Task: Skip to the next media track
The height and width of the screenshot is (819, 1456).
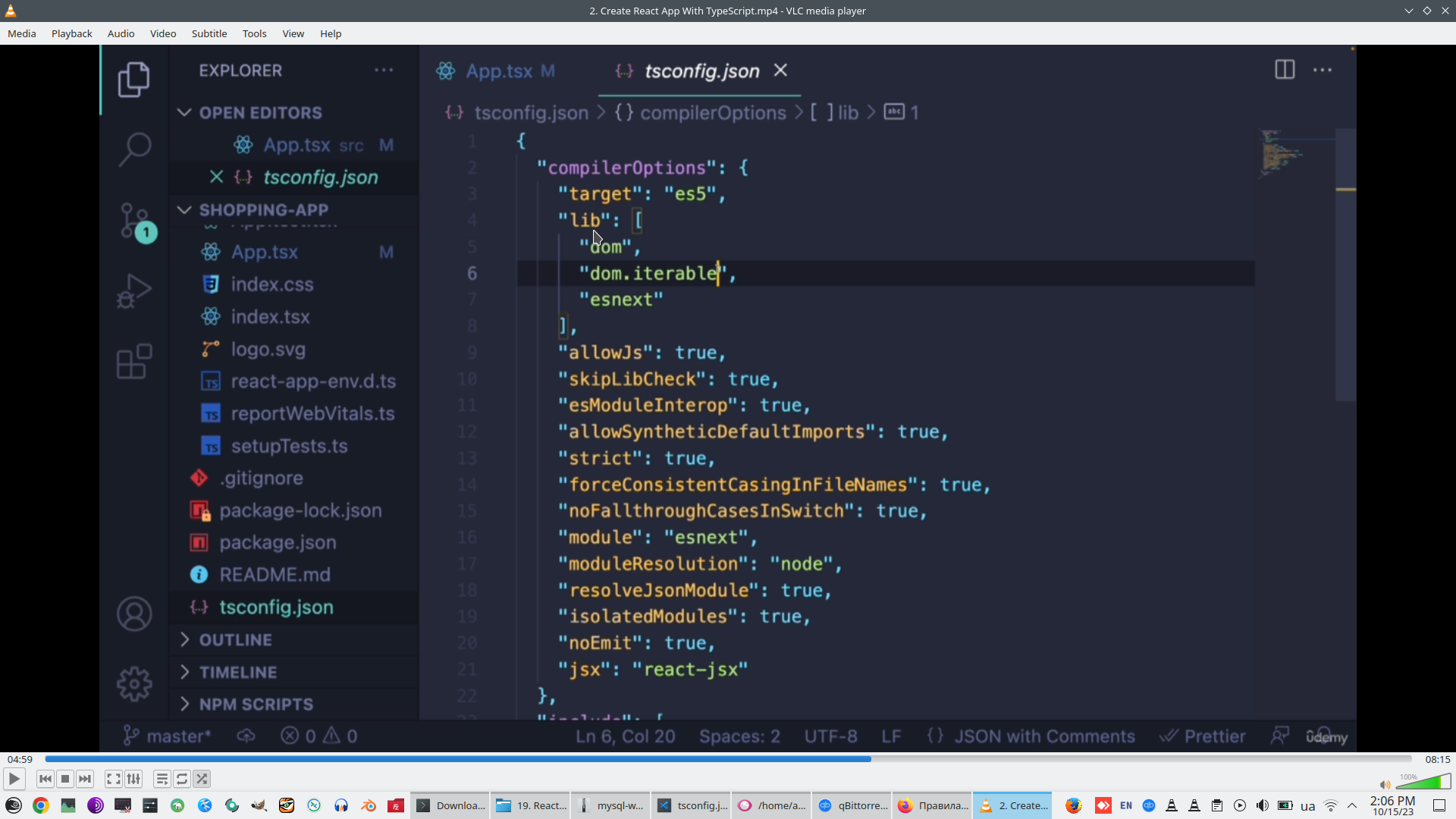Action: click(x=85, y=779)
